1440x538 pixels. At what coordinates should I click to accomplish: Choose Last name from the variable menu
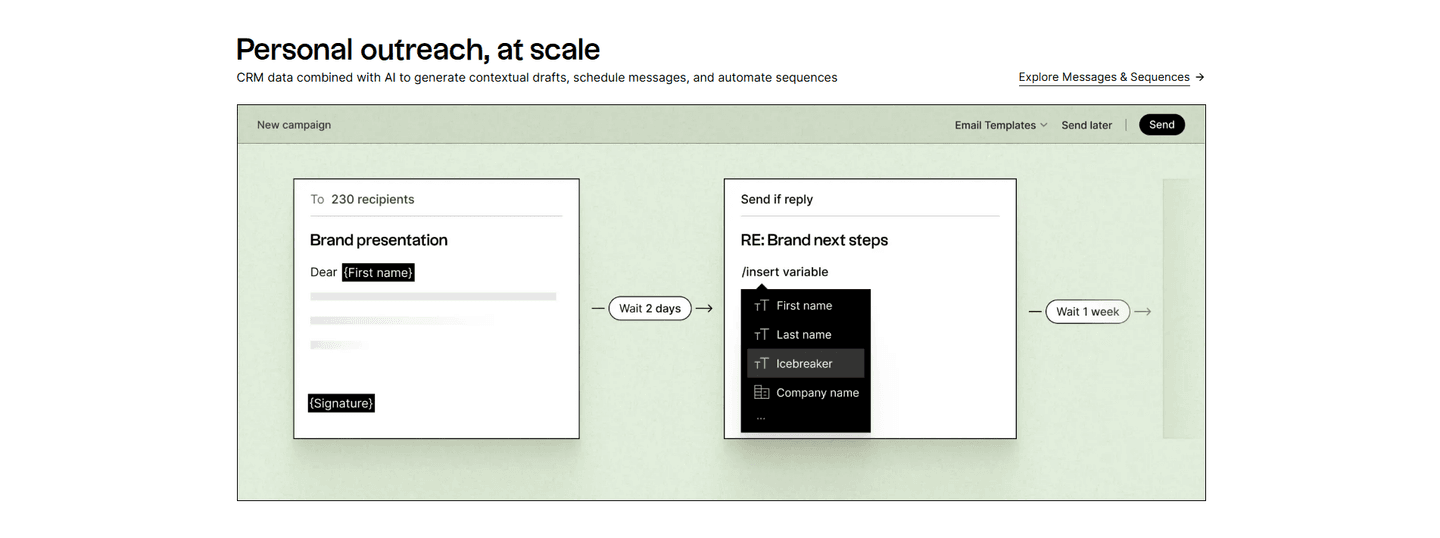pos(806,335)
